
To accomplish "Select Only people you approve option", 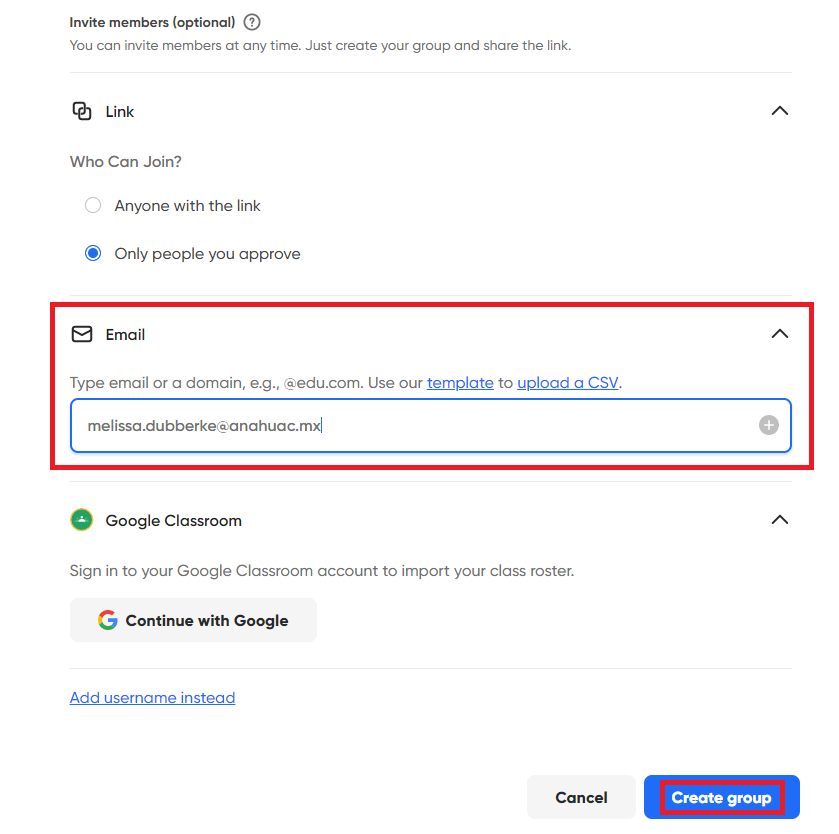I will (93, 254).
